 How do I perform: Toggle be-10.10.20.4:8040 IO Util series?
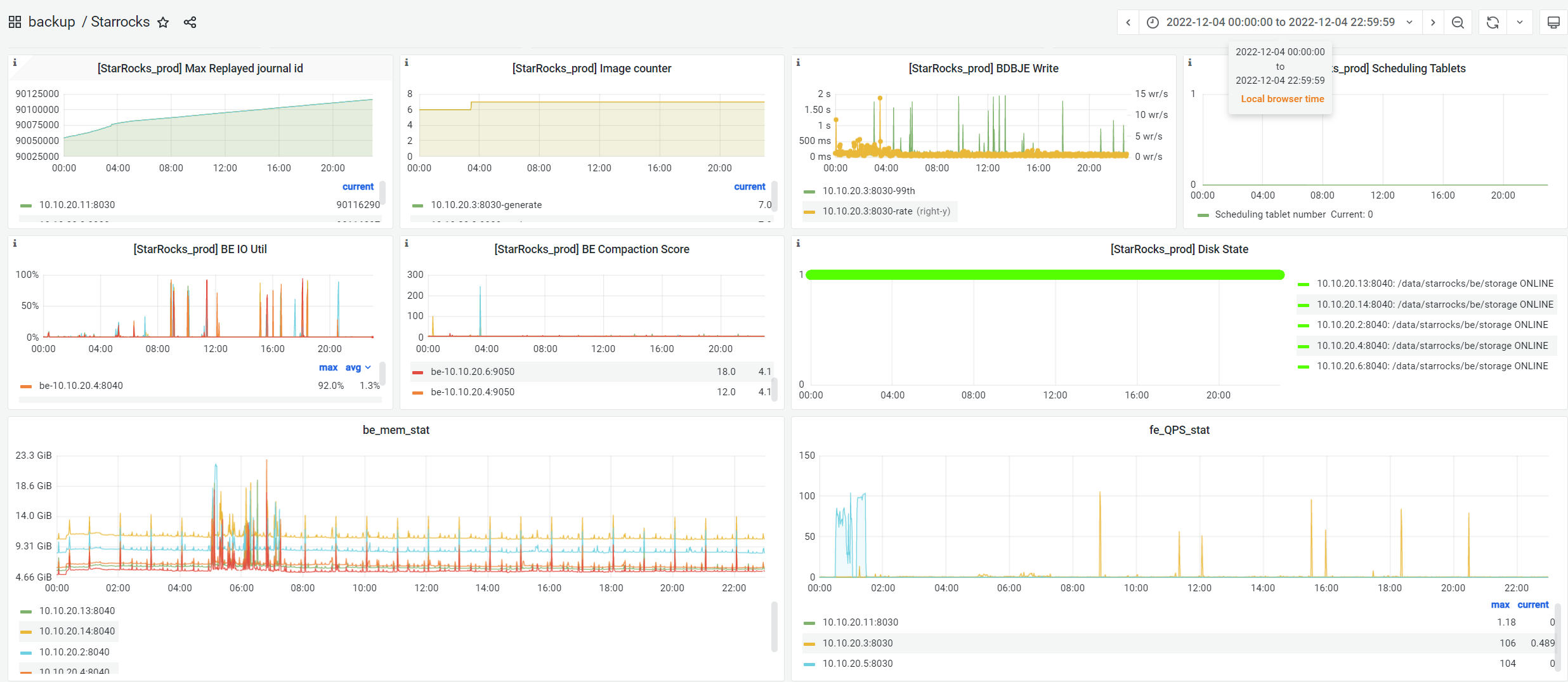point(81,386)
